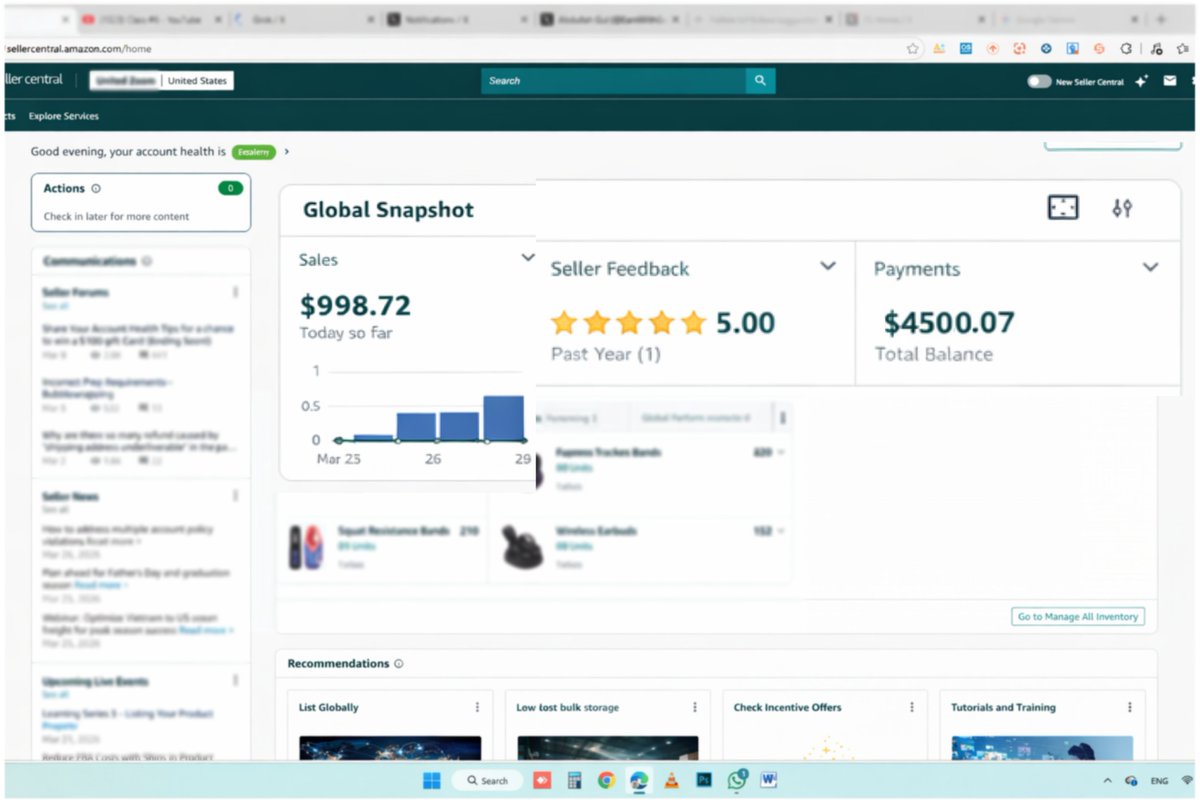Click the List Globally card image
1200x800 pixels.
coord(390,748)
